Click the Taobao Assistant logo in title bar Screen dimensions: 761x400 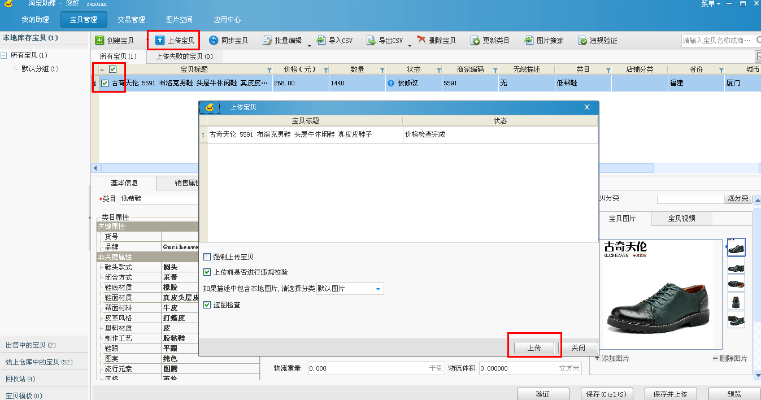tap(8, 3)
